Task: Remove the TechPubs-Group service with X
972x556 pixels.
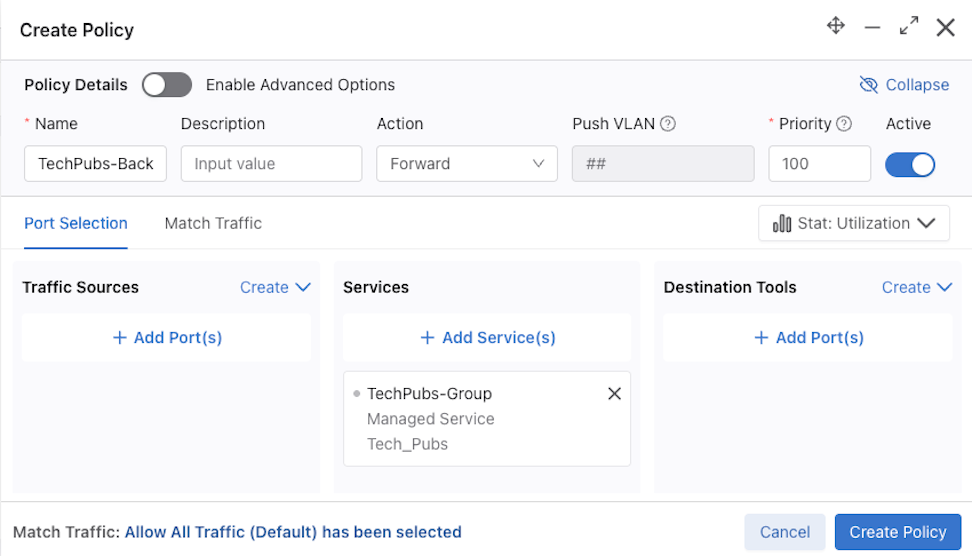Action: click(614, 394)
